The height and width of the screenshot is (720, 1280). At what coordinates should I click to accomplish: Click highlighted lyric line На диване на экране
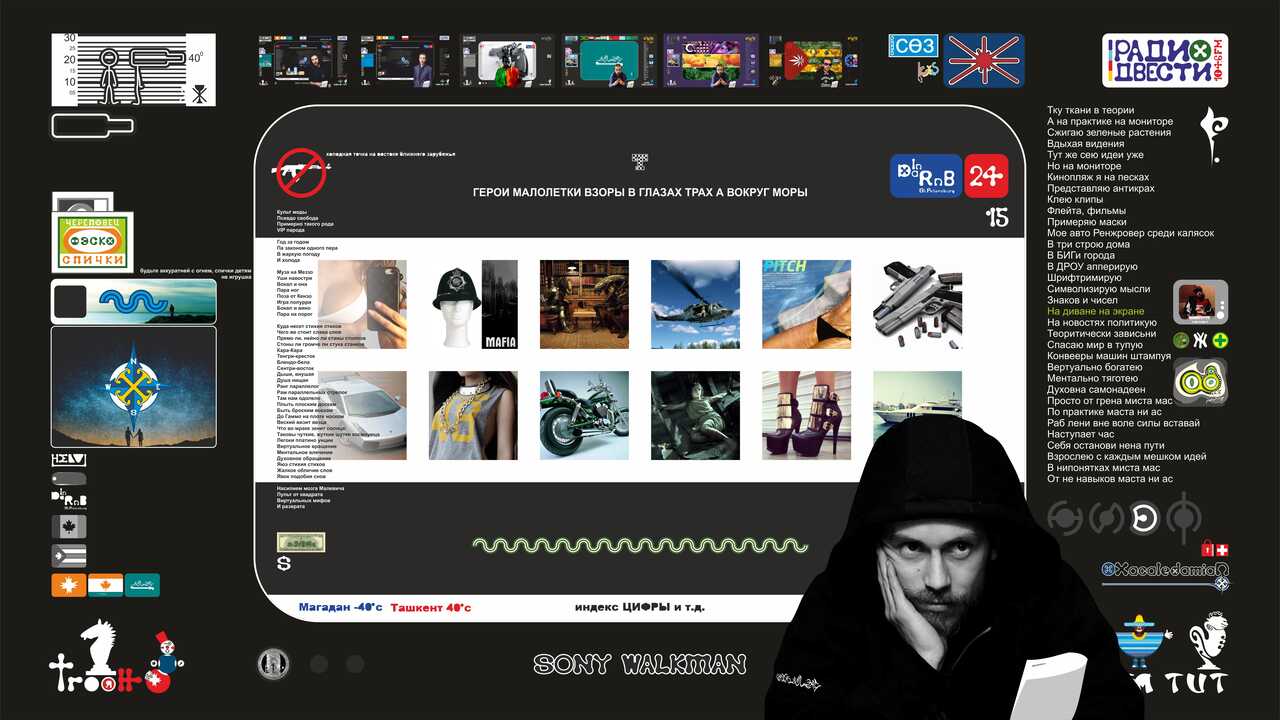click(1095, 312)
